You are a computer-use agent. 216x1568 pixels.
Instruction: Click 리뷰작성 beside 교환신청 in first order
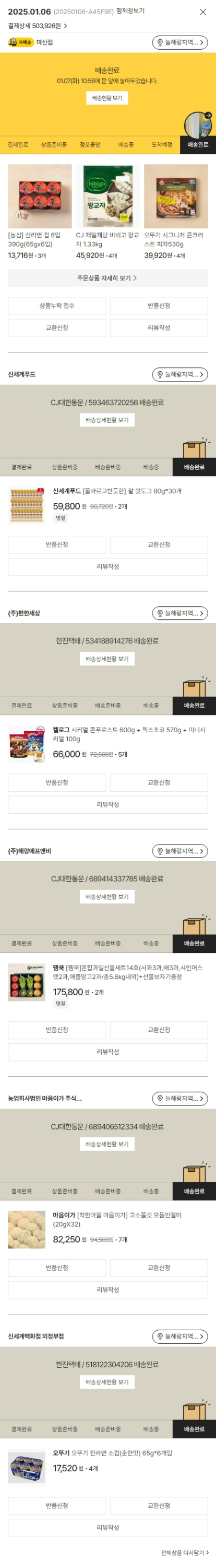coord(159,328)
